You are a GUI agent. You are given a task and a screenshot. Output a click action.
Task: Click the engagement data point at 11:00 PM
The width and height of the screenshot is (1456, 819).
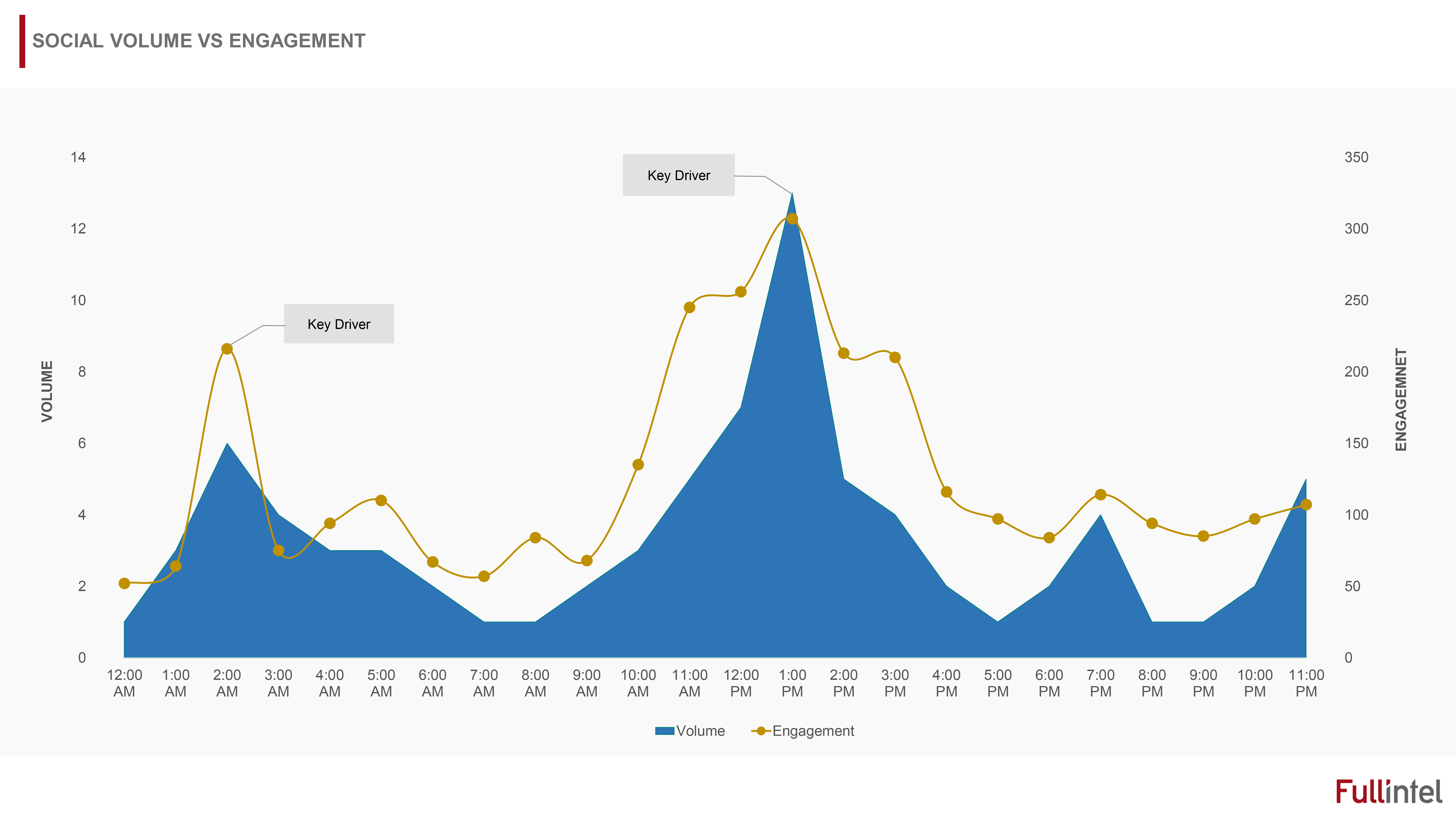point(1306,505)
